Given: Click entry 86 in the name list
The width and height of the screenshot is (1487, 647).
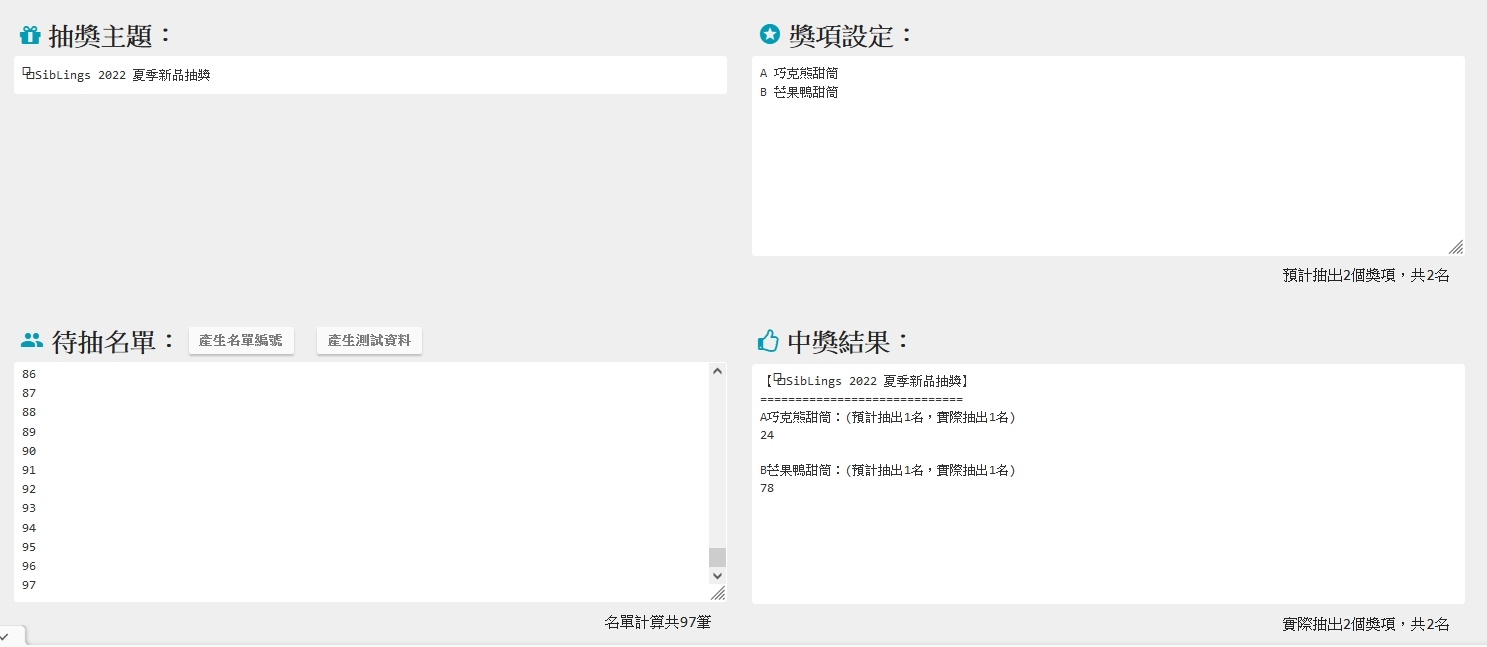Looking at the screenshot, I should (28, 373).
